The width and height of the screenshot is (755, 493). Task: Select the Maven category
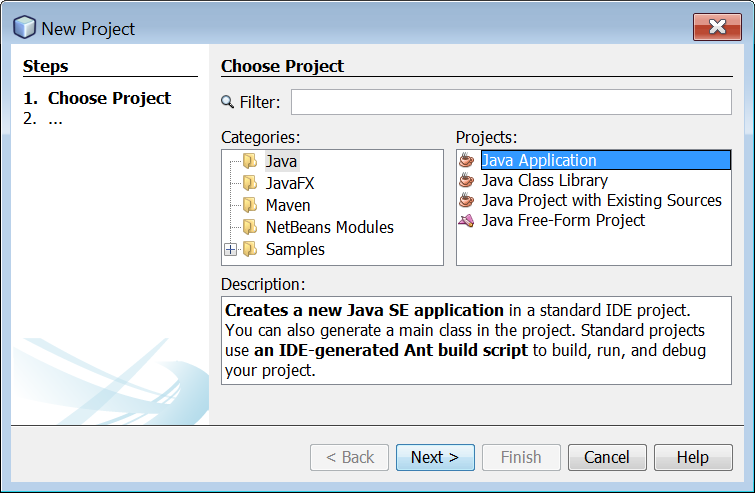point(288,205)
